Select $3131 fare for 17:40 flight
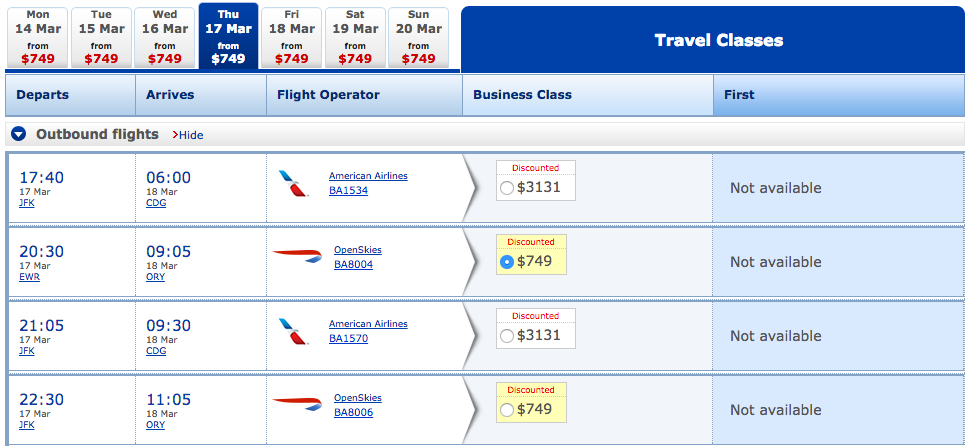 pyautogui.click(x=506, y=188)
